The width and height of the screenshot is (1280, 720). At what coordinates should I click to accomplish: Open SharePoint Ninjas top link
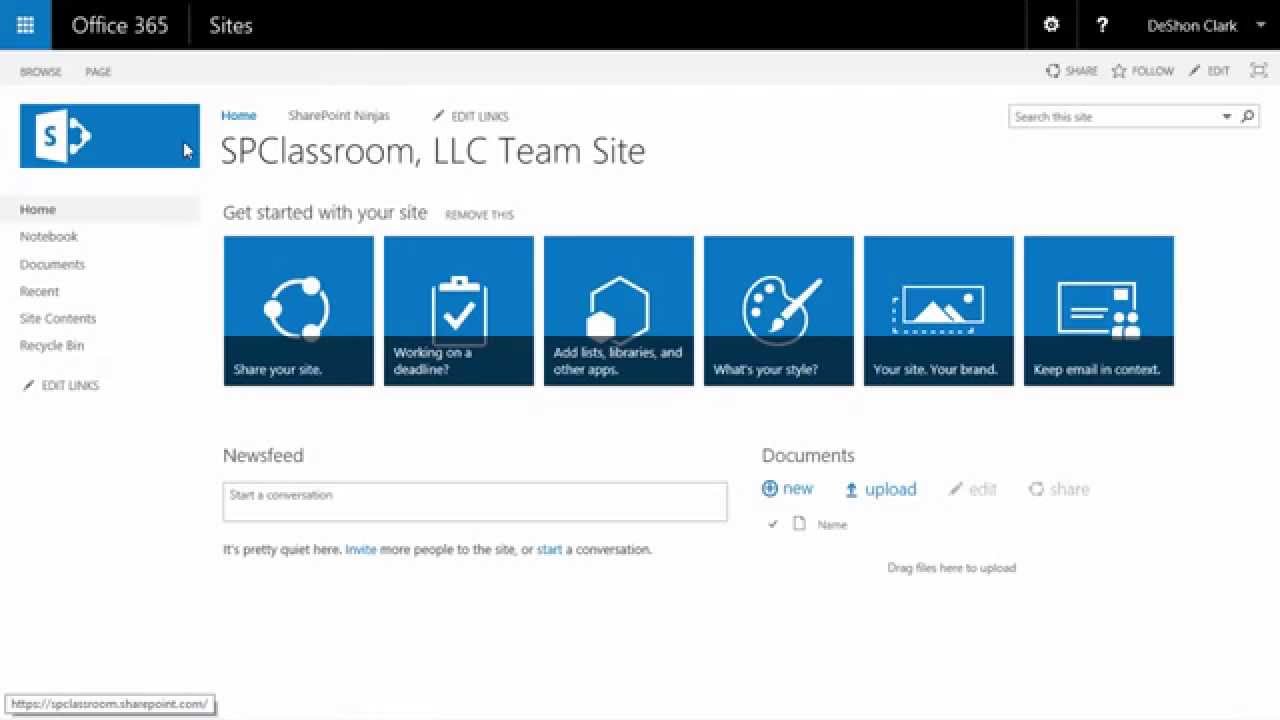coord(339,116)
